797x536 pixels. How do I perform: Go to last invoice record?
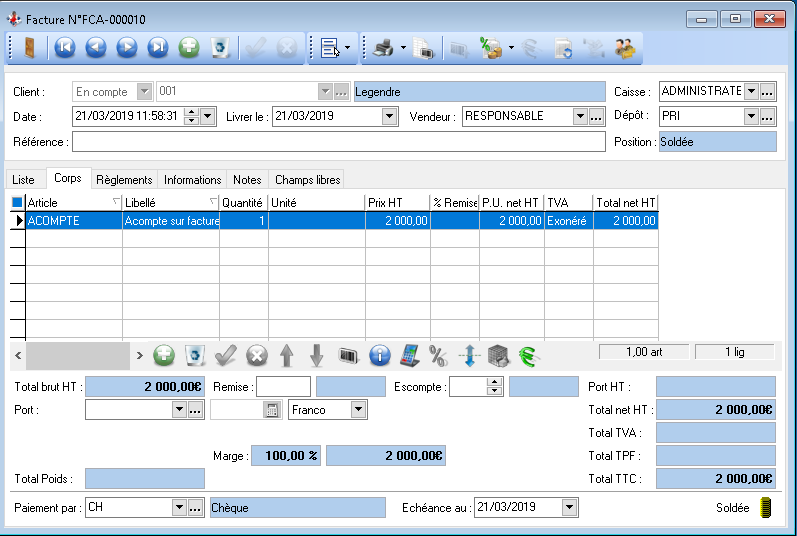158,47
